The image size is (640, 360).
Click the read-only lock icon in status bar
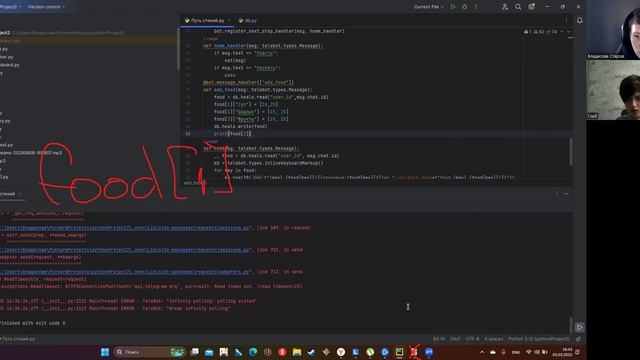point(578,339)
